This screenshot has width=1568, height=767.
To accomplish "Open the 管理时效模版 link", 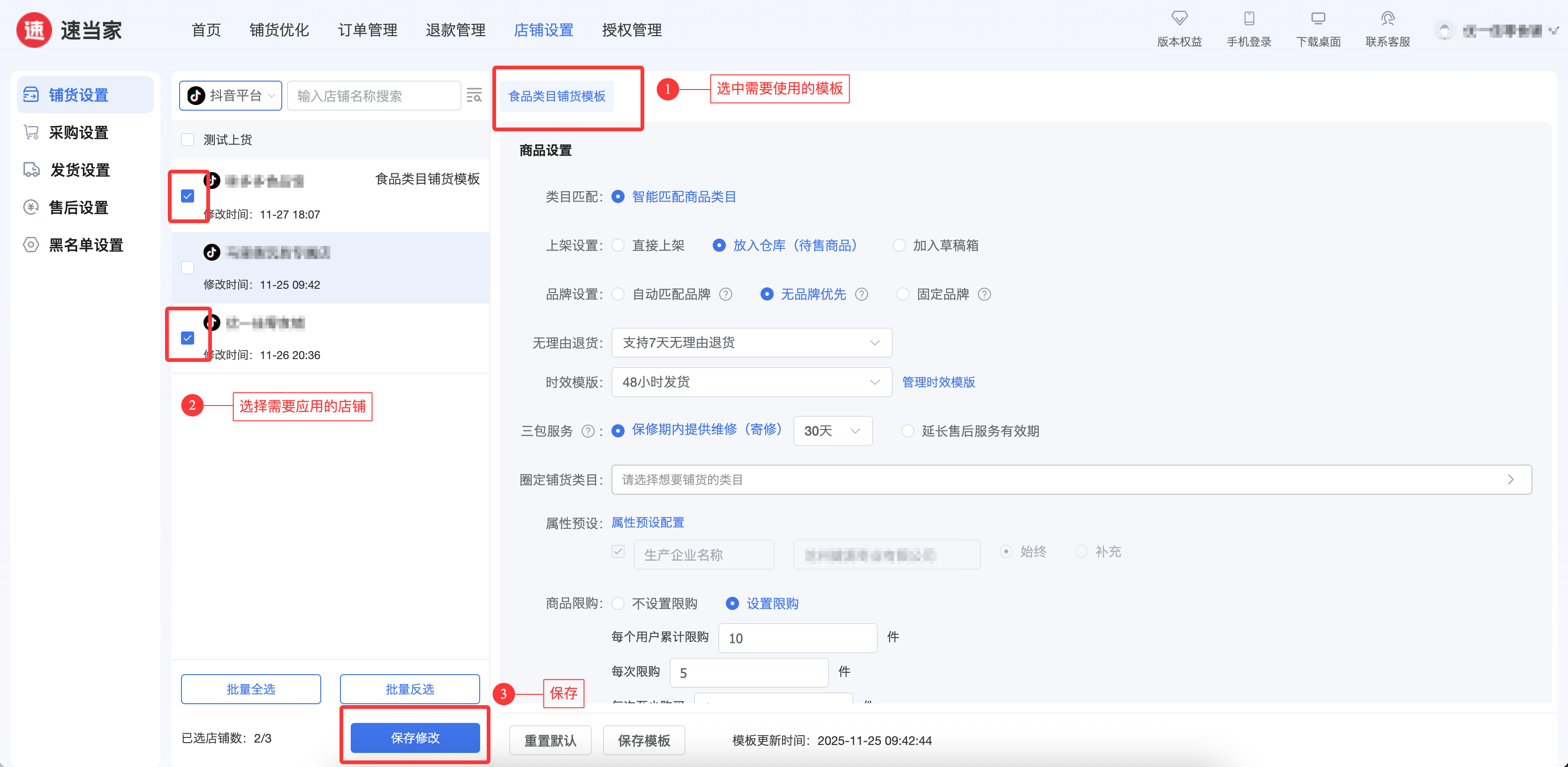I will pos(938,382).
